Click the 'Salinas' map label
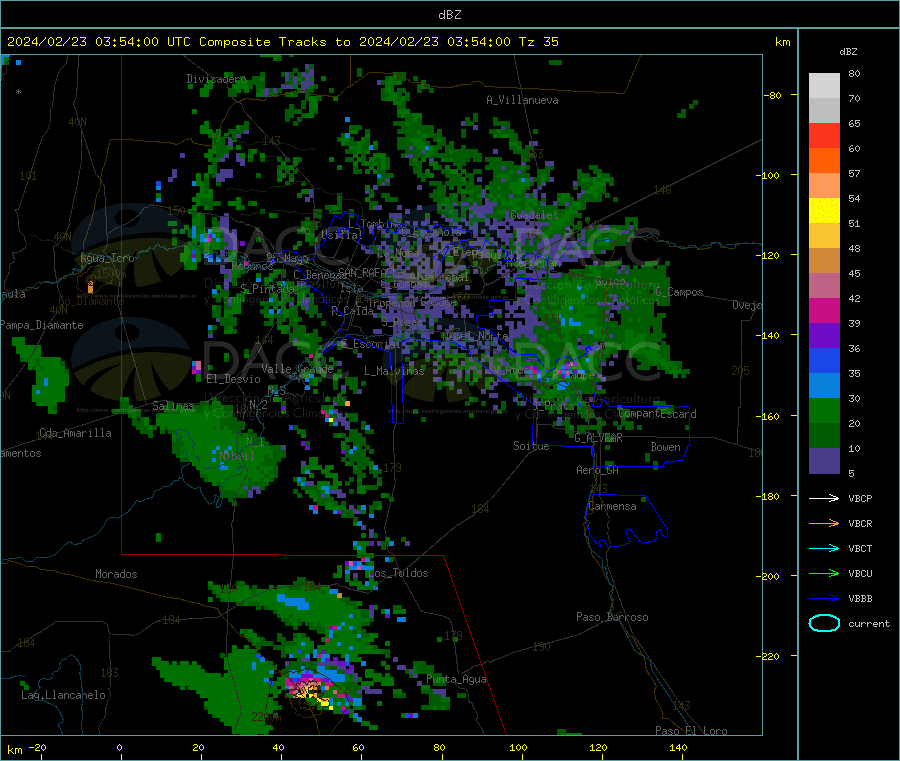 click(x=173, y=406)
